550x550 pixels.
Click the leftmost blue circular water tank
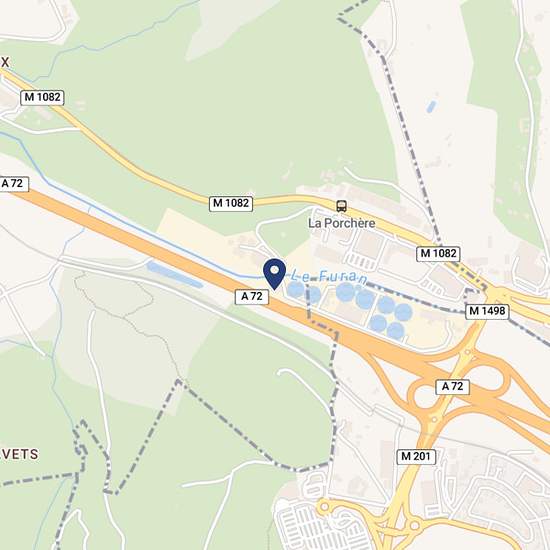click(x=295, y=289)
